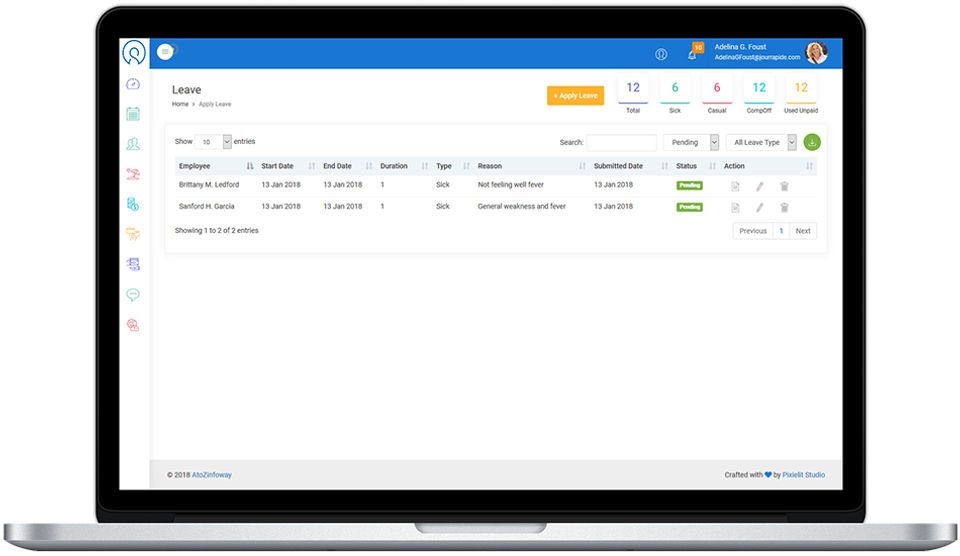Viewport: 960px width, 556px height.
Task: Sort table by Type column
Action: pyautogui.click(x=452, y=166)
